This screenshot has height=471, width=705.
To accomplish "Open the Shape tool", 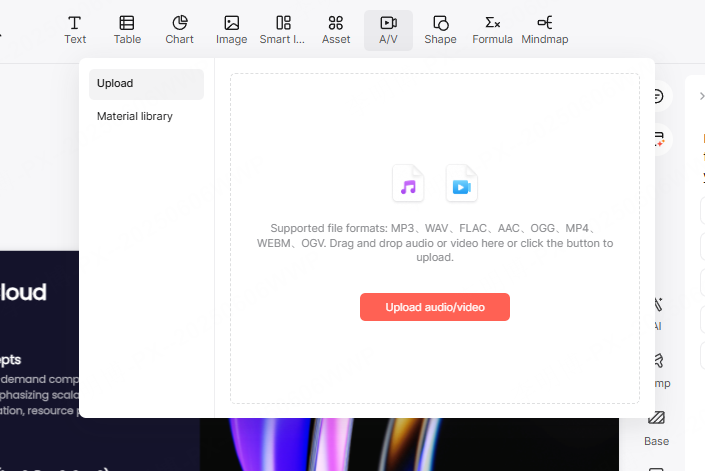I will [440, 30].
